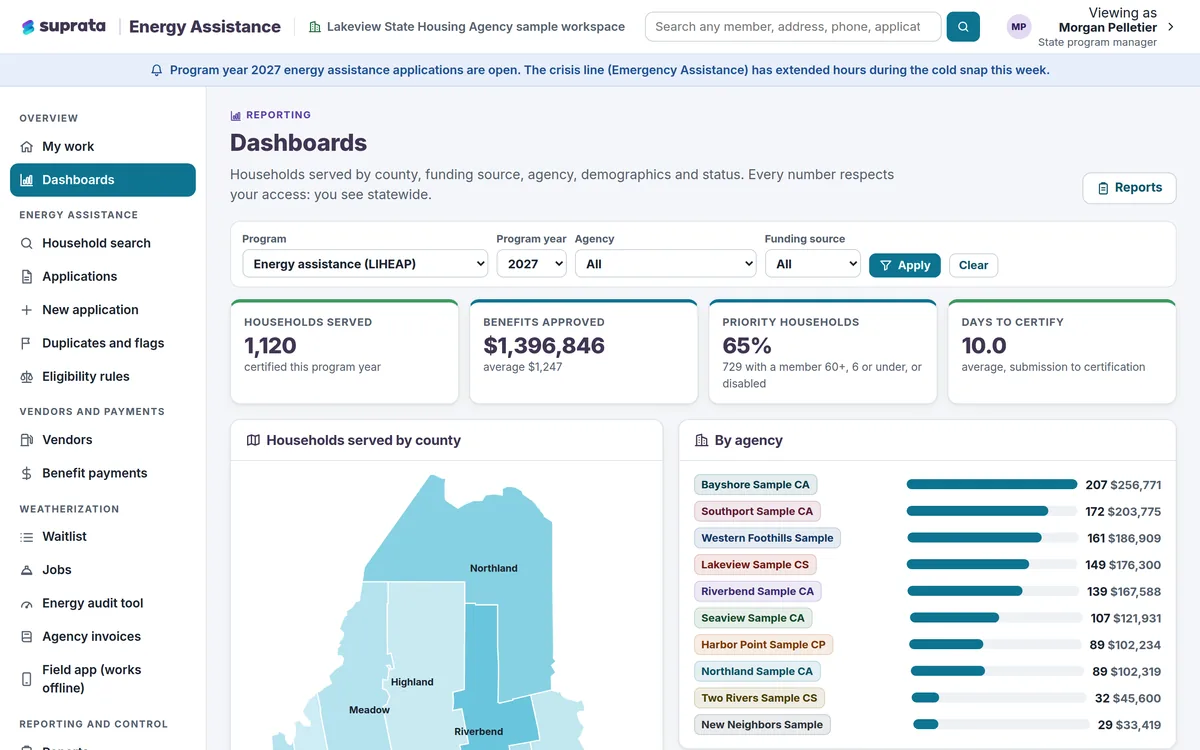The width and height of the screenshot is (1200, 750).
Task: Open the Reports button
Action: click(1129, 188)
